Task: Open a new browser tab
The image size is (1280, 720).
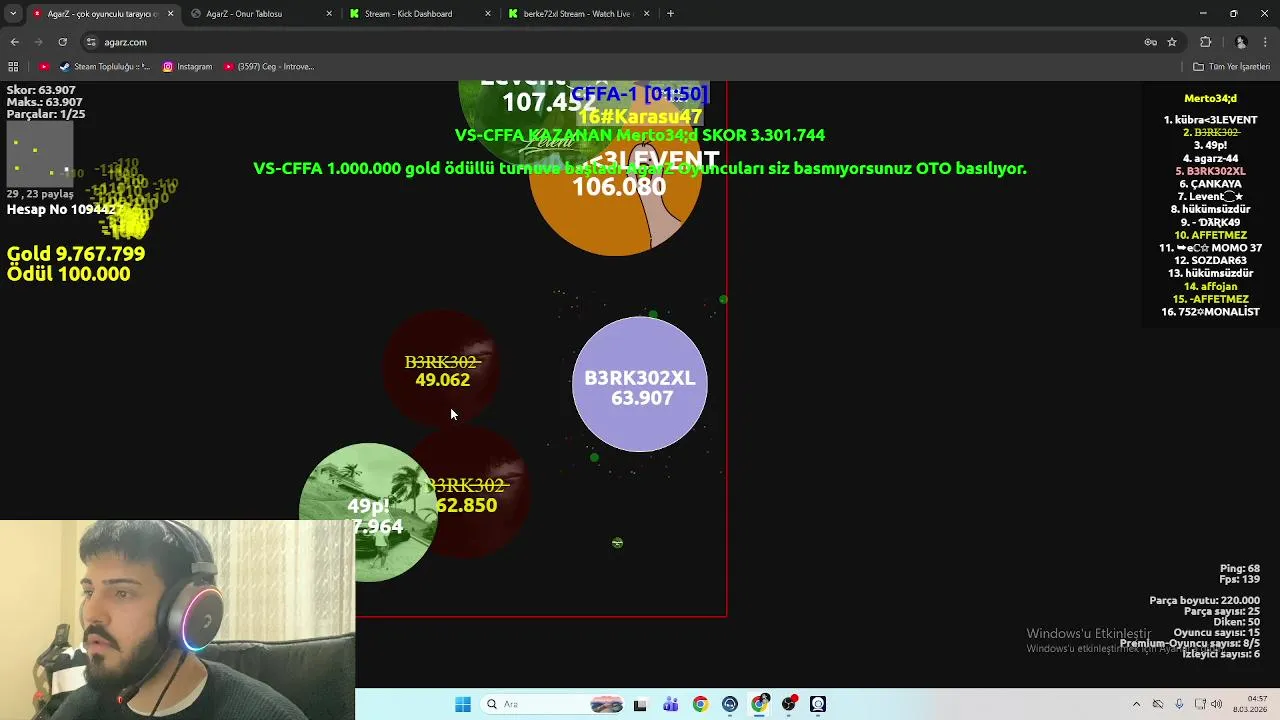Action: pos(670,14)
